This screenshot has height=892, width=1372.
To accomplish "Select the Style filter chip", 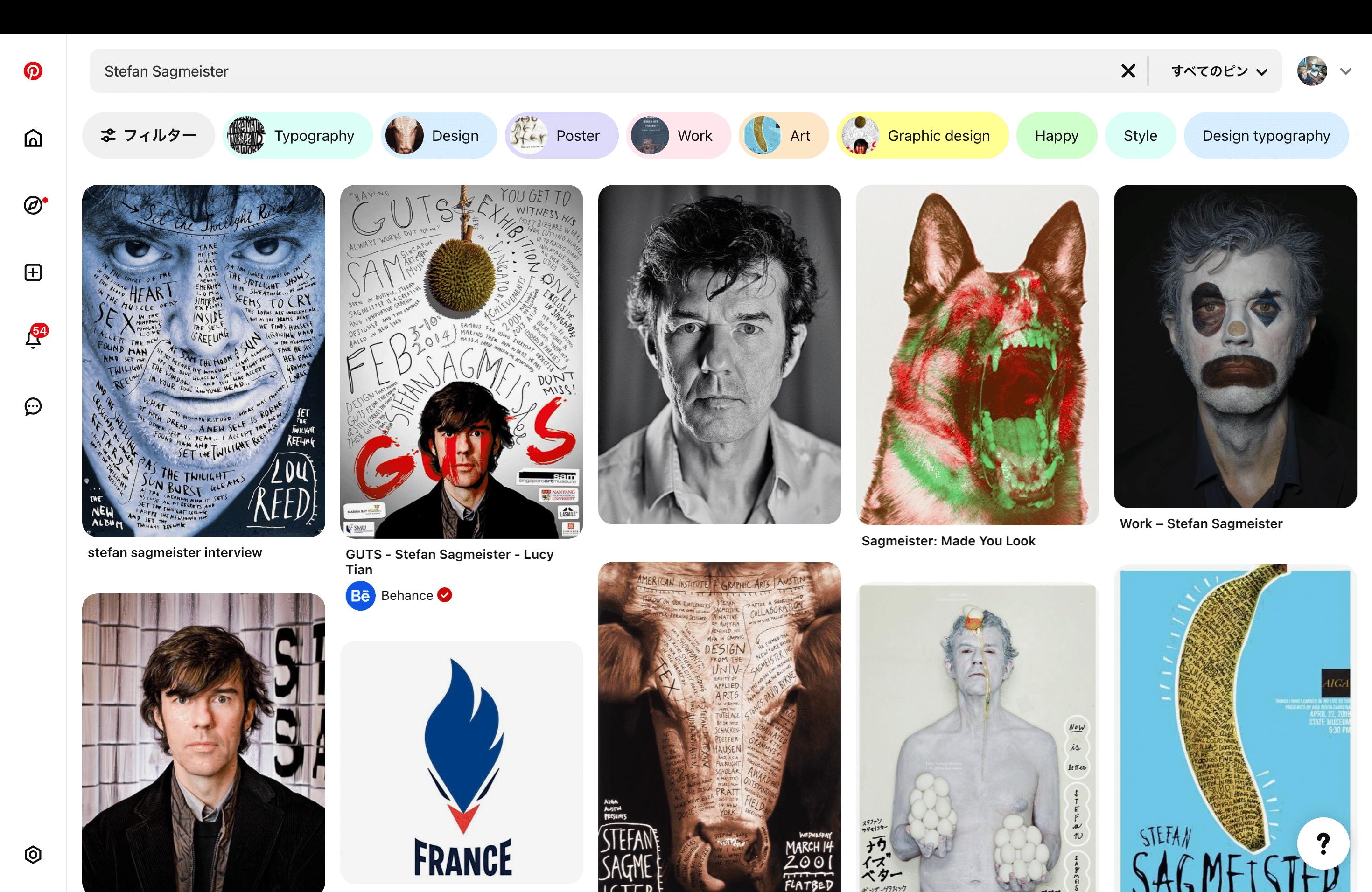I will (1140, 135).
